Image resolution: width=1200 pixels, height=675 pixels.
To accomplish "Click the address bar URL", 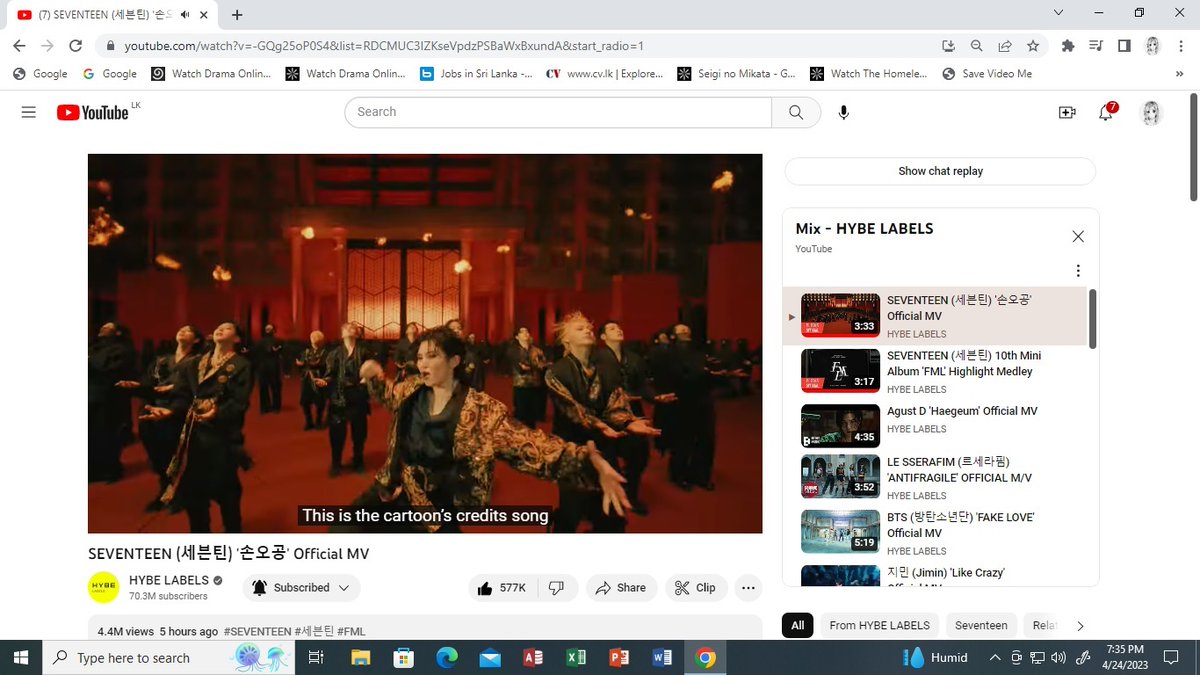I will (x=384, y=46).
